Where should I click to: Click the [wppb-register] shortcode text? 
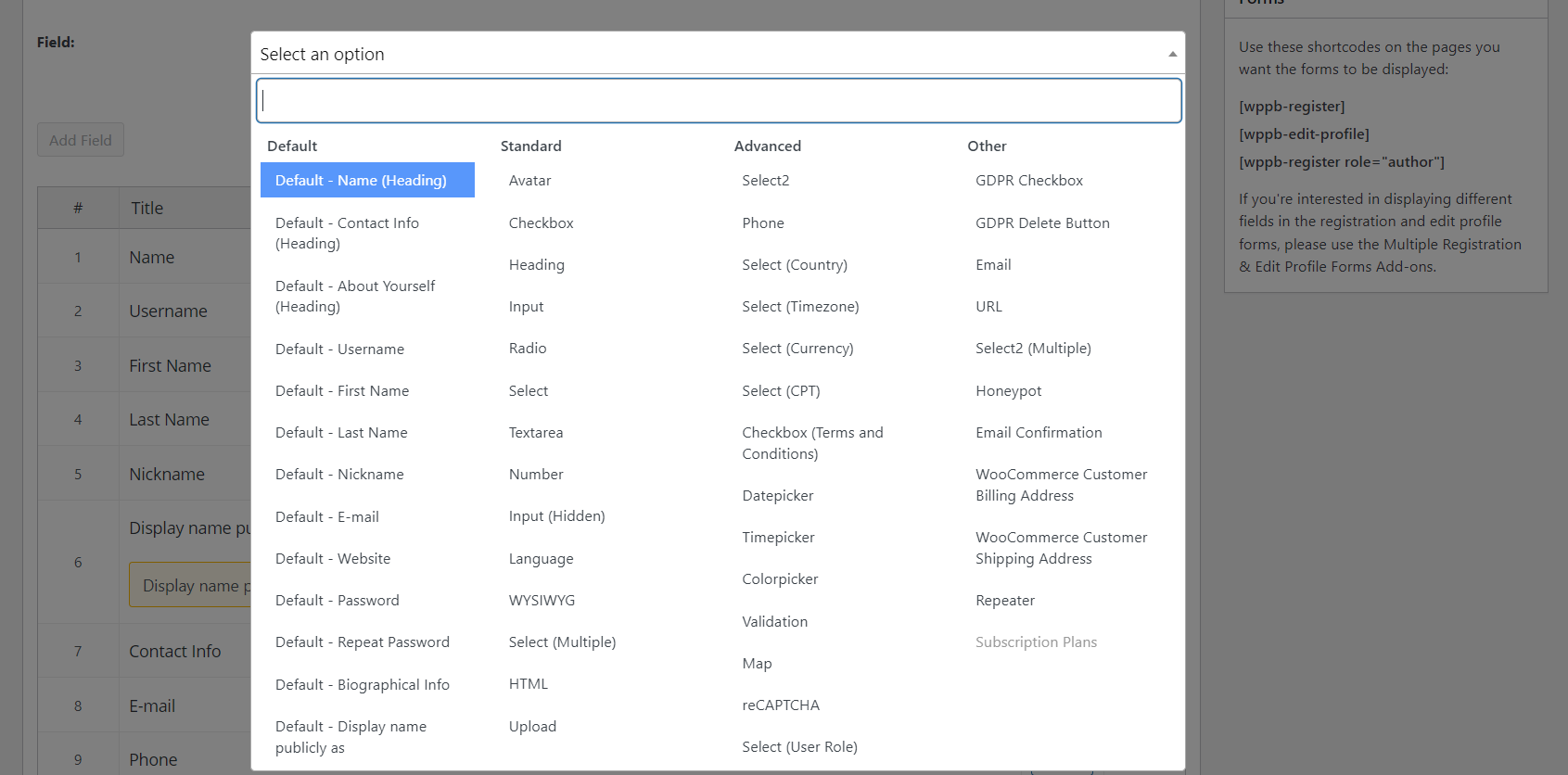[x=1292, y=107]
